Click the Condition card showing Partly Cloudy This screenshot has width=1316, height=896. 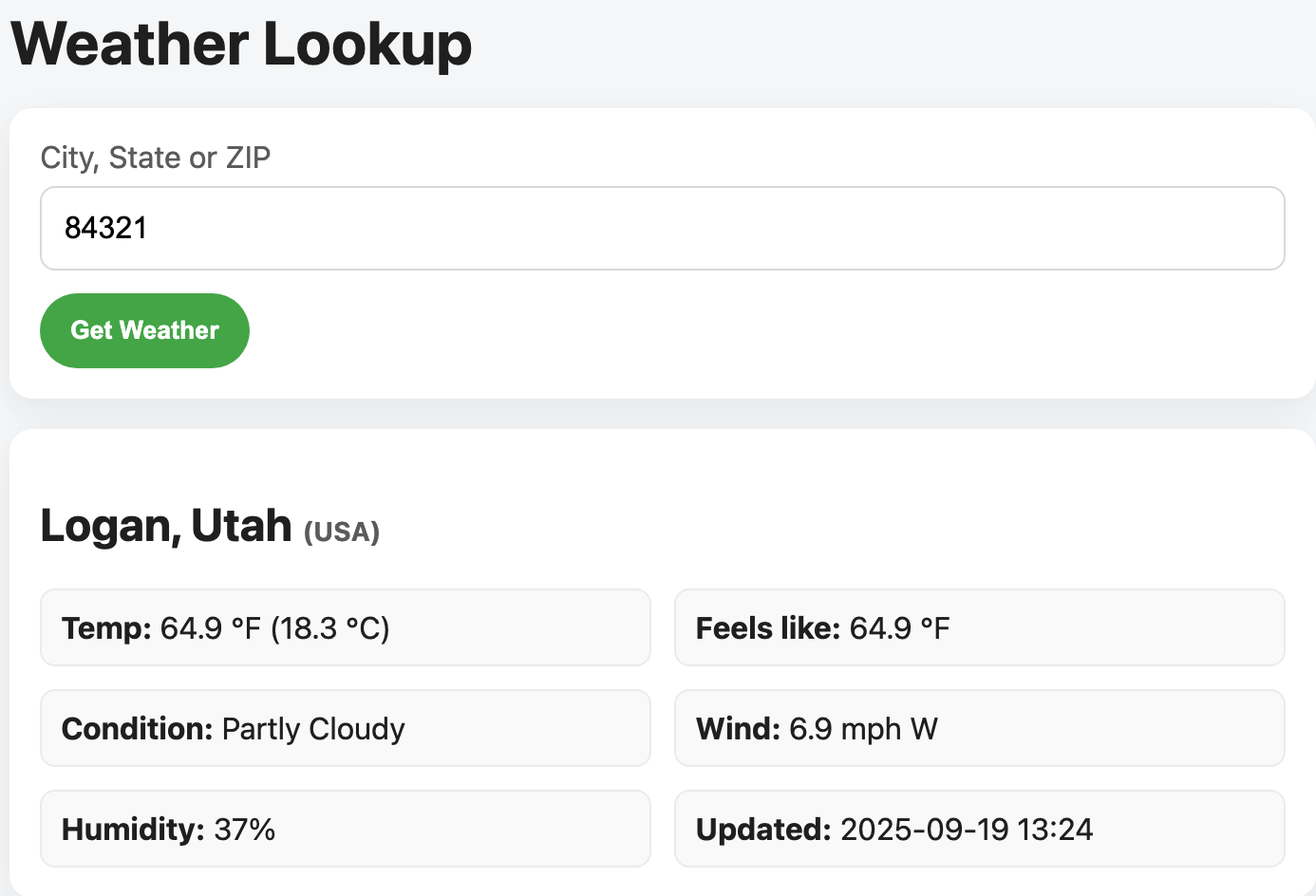(345, 728)
